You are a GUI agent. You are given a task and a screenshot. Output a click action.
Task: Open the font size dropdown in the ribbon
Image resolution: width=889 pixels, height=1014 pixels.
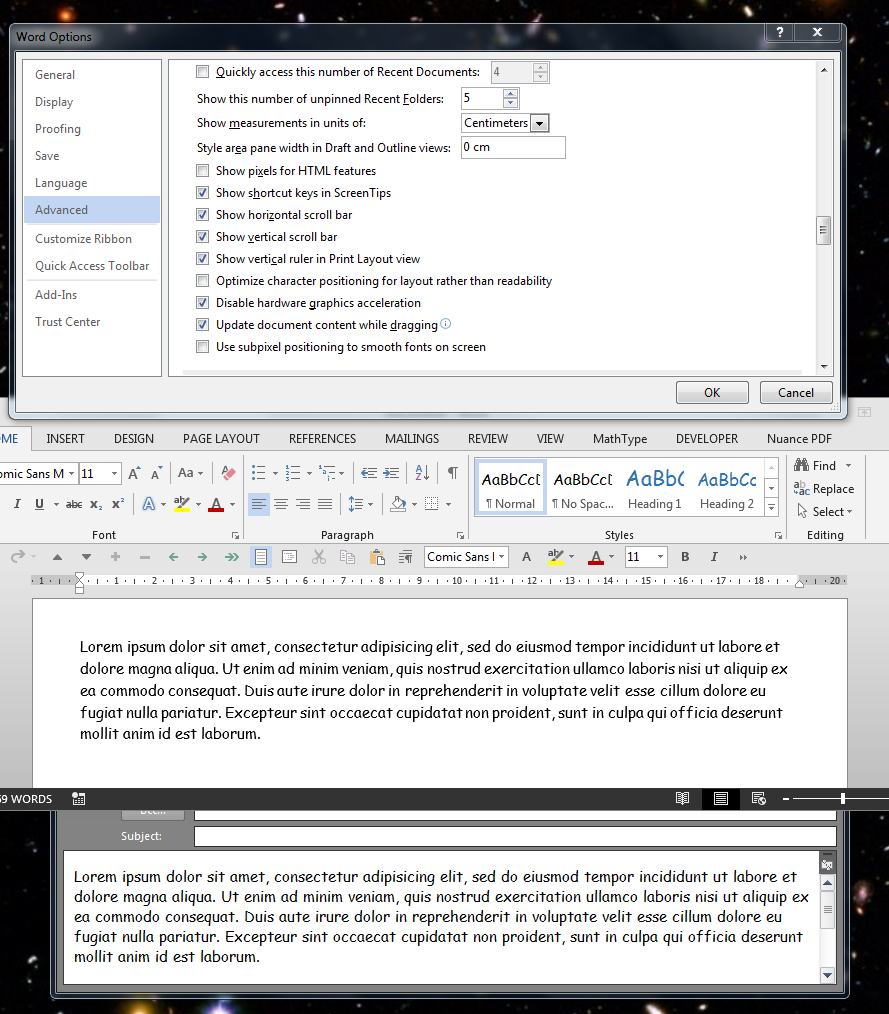(113, 473)
